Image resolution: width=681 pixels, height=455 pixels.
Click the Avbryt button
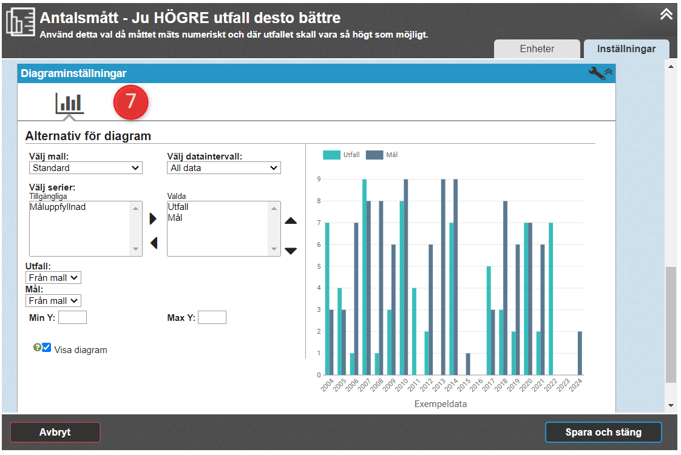click(55, 432)
